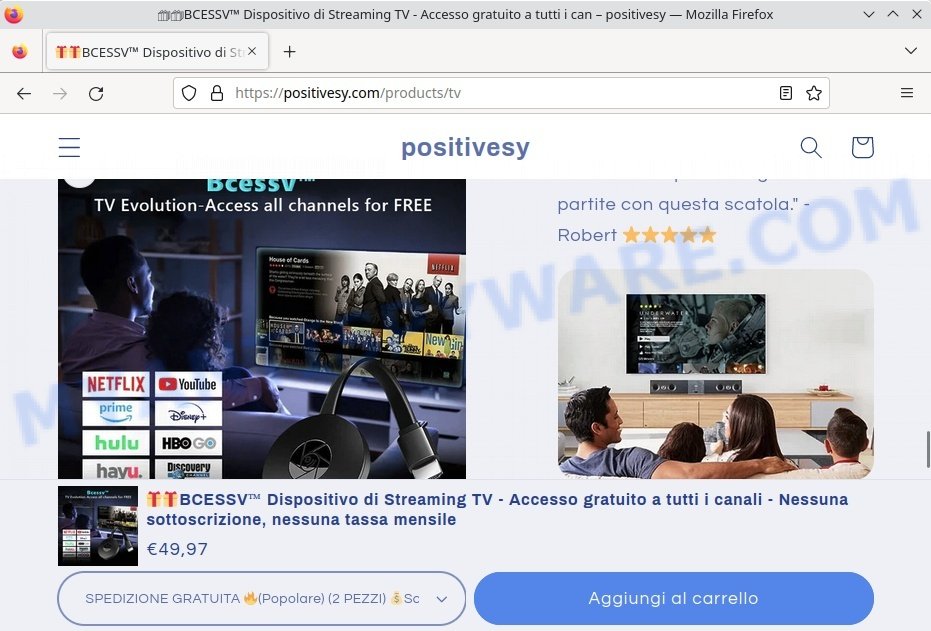Viewport: 931px width, 631px height.
Task: Reload the current page
Action: [x=96, y=93]
